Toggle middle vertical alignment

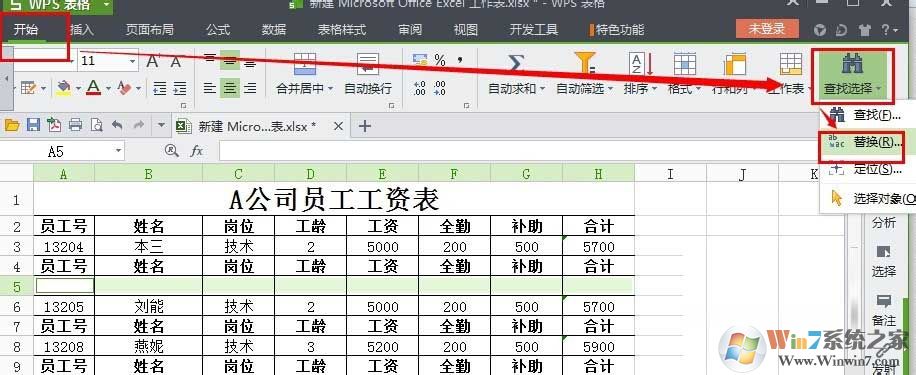click(230, 60)
